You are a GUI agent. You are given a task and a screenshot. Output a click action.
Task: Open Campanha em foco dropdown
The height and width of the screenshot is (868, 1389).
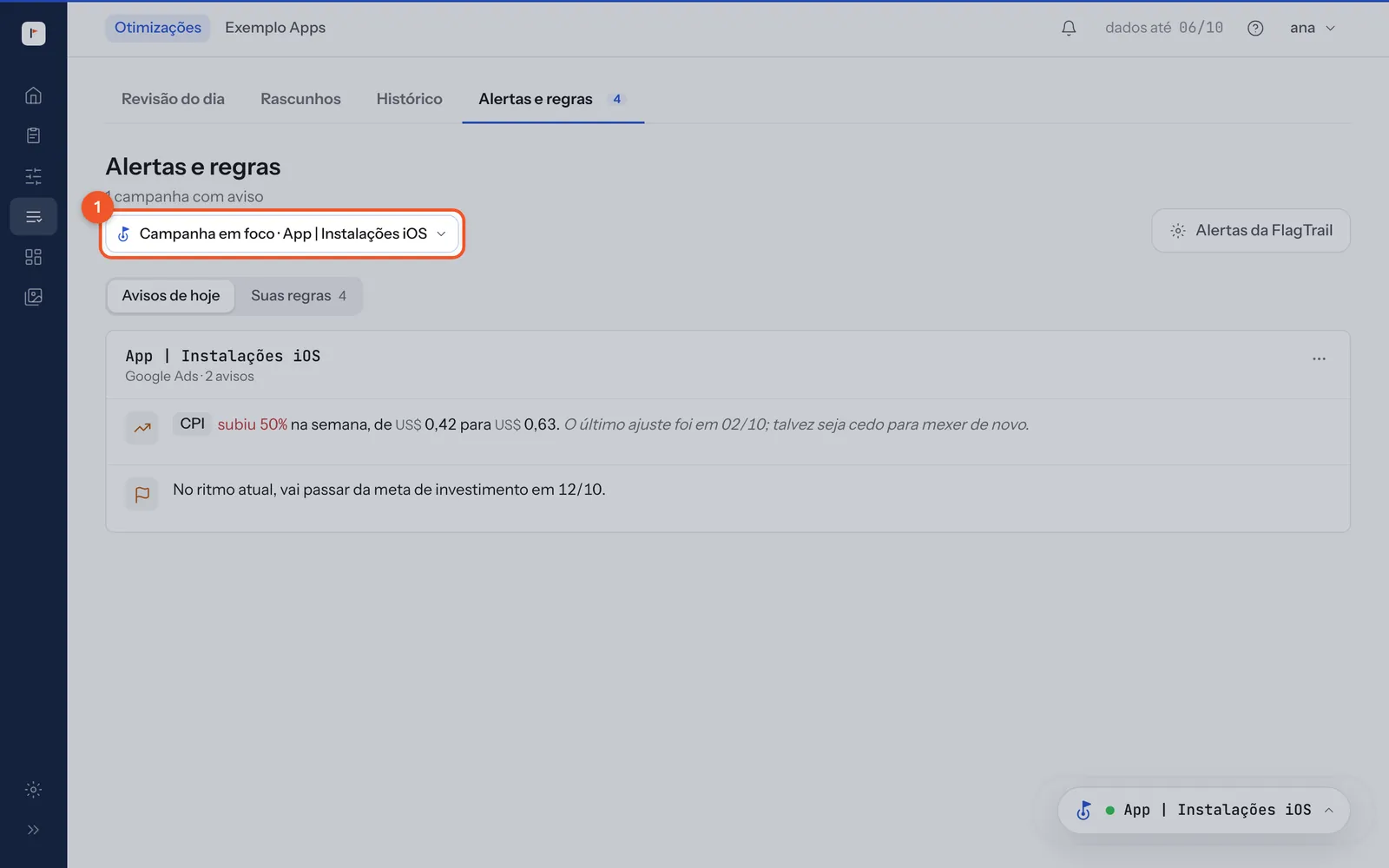coord(282,233)
